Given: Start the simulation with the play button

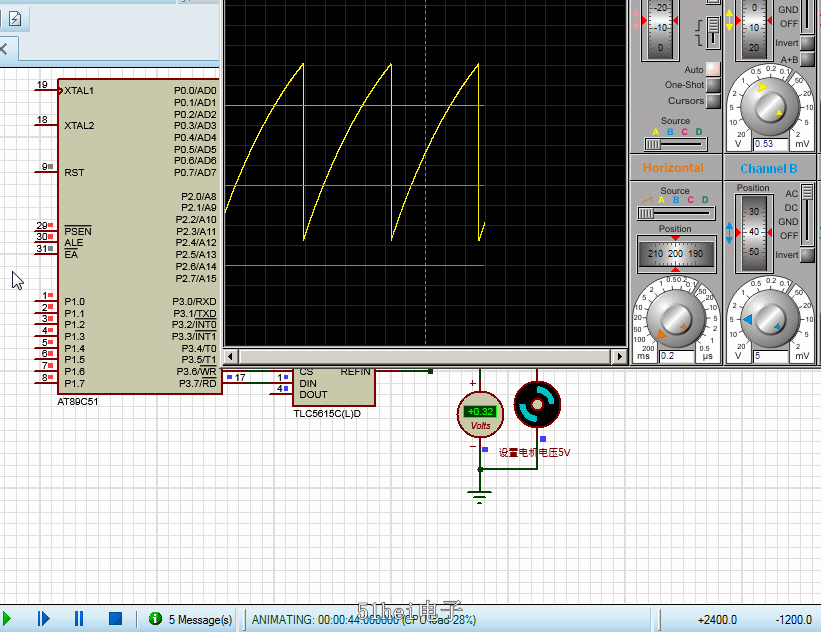Looking at the screenshot, I should point(6,619).
